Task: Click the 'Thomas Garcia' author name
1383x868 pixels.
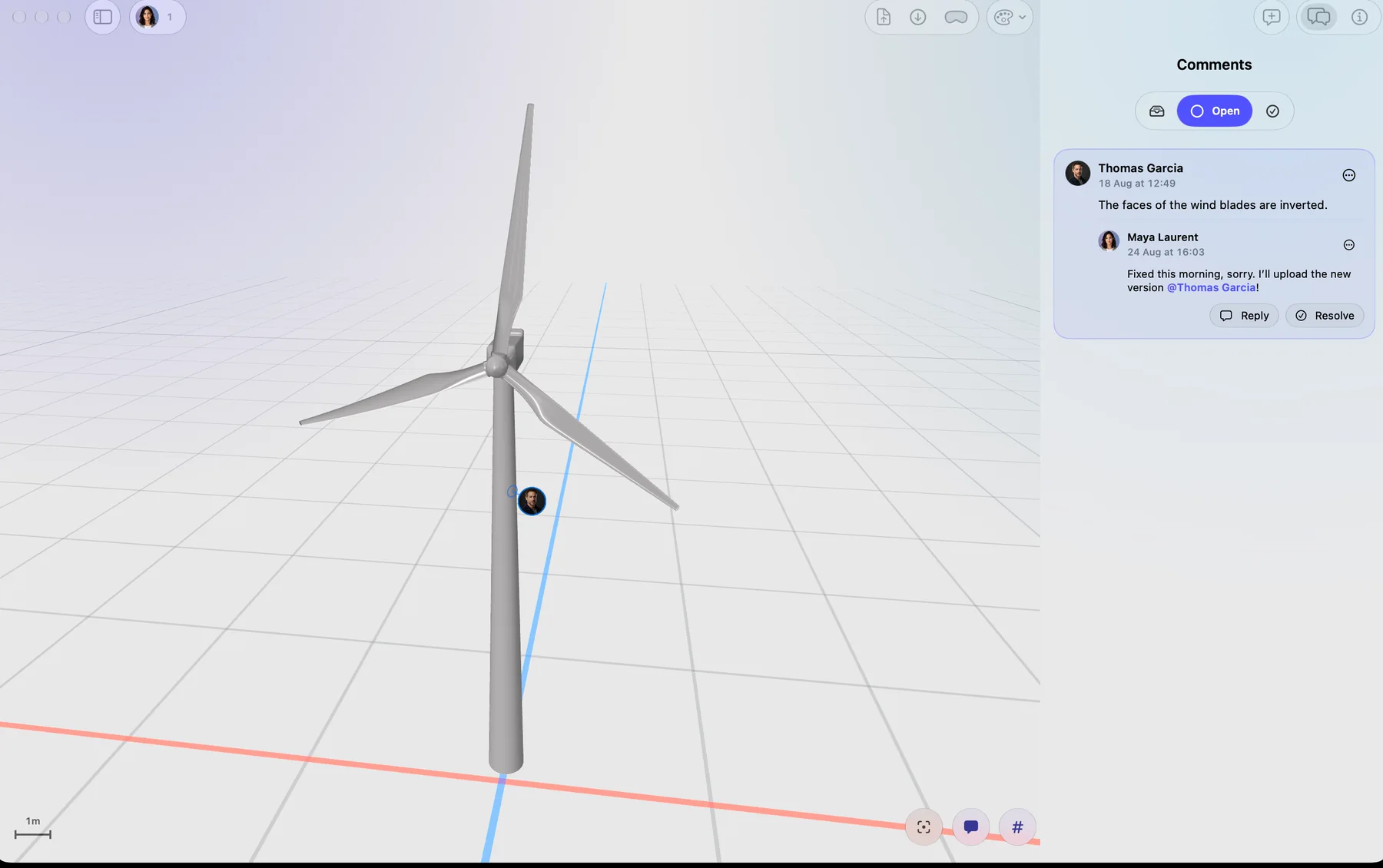Action: (1140, 168)
